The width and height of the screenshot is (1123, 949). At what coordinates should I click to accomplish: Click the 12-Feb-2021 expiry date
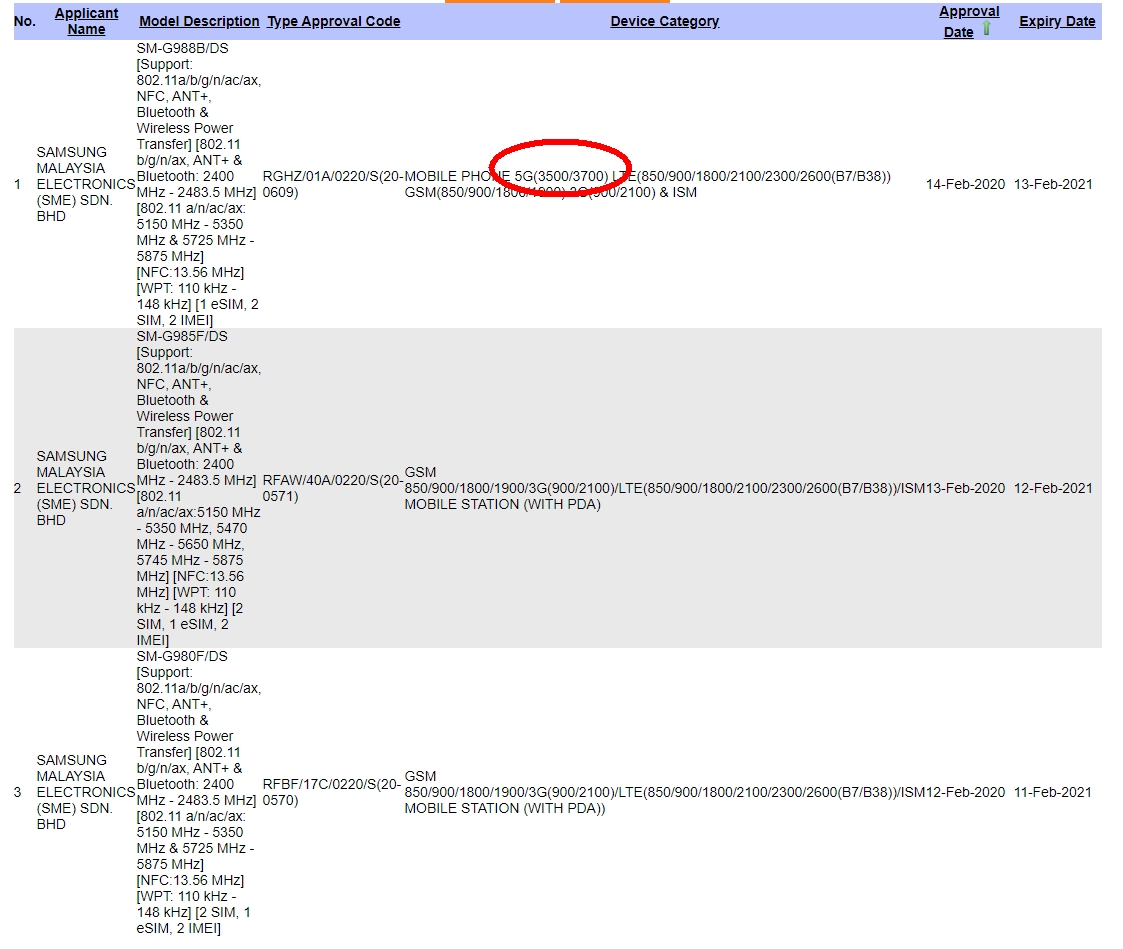coord(1053,488)
